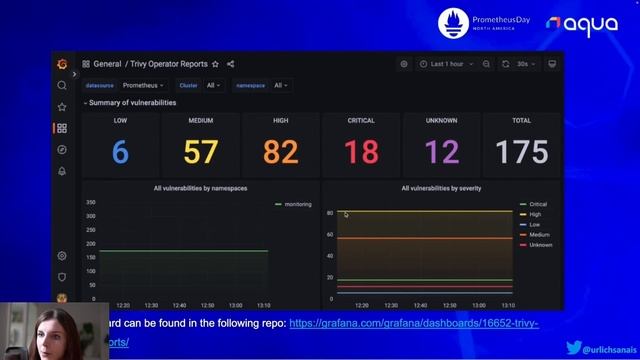Open Configuration gear in sidebar

point(62,256)
